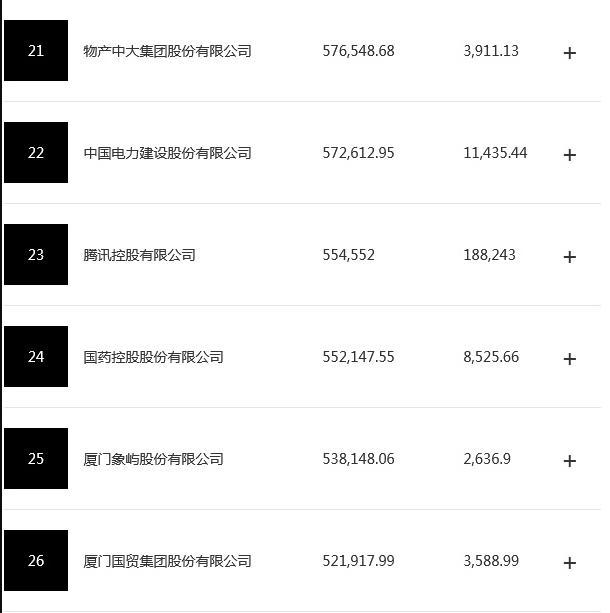Viewport: 610px width, 613px height.
Task: Click the rank 25 black square
Action: (36, 459)
